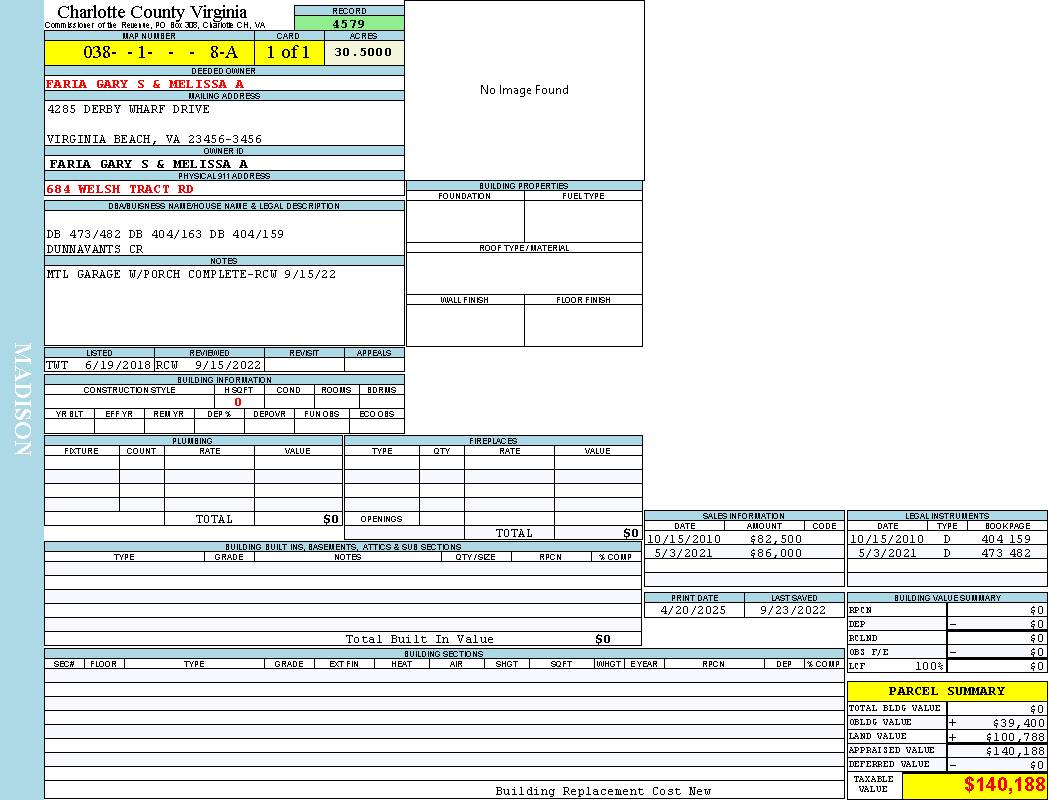Click the Charlotte County Virginia title
Image resolution: width=1050 pixels, height=800 pixels.
[152, 12]
